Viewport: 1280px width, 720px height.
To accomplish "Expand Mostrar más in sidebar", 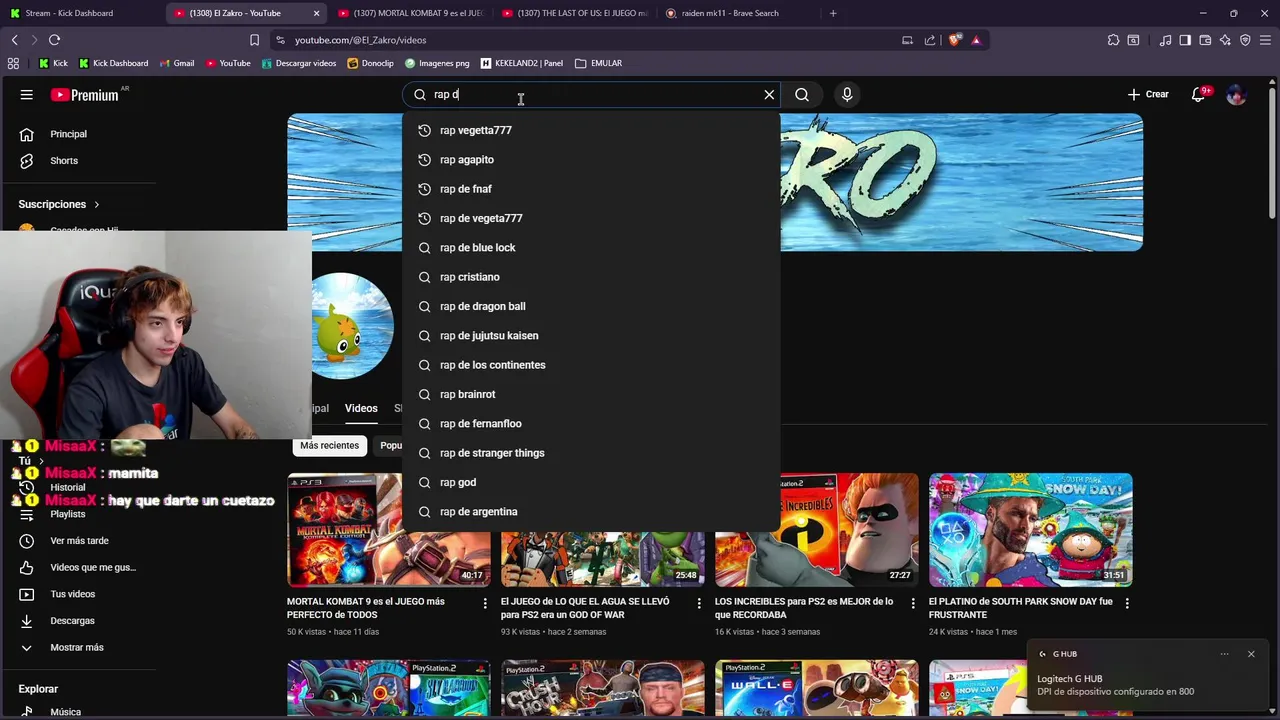I will (78, 648).
